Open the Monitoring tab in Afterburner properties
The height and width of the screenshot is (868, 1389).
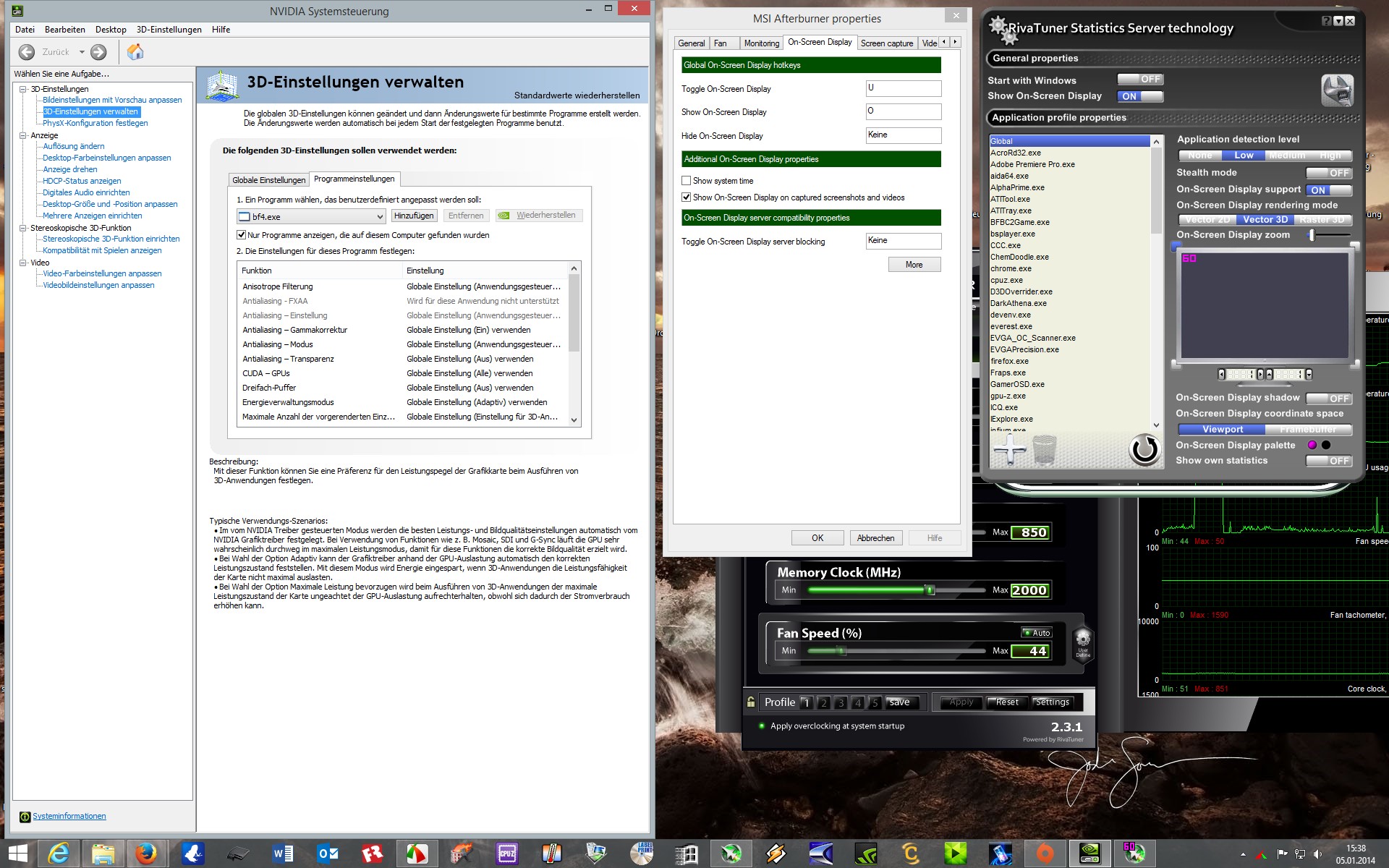click(761, 43)
